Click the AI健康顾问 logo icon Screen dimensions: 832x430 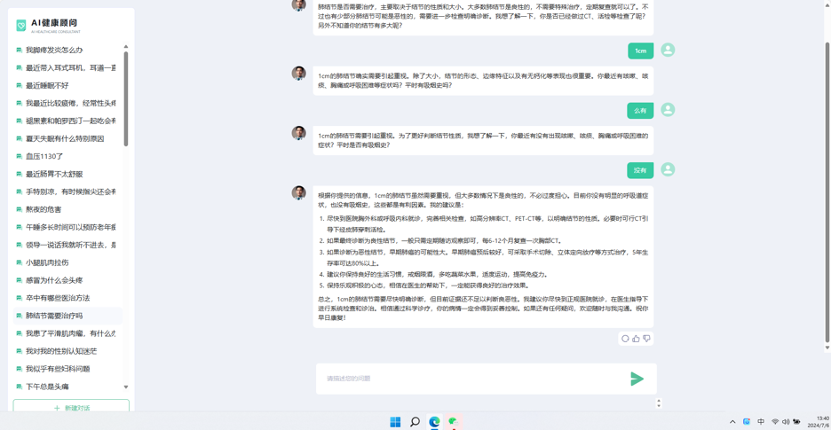coord(21,24)
